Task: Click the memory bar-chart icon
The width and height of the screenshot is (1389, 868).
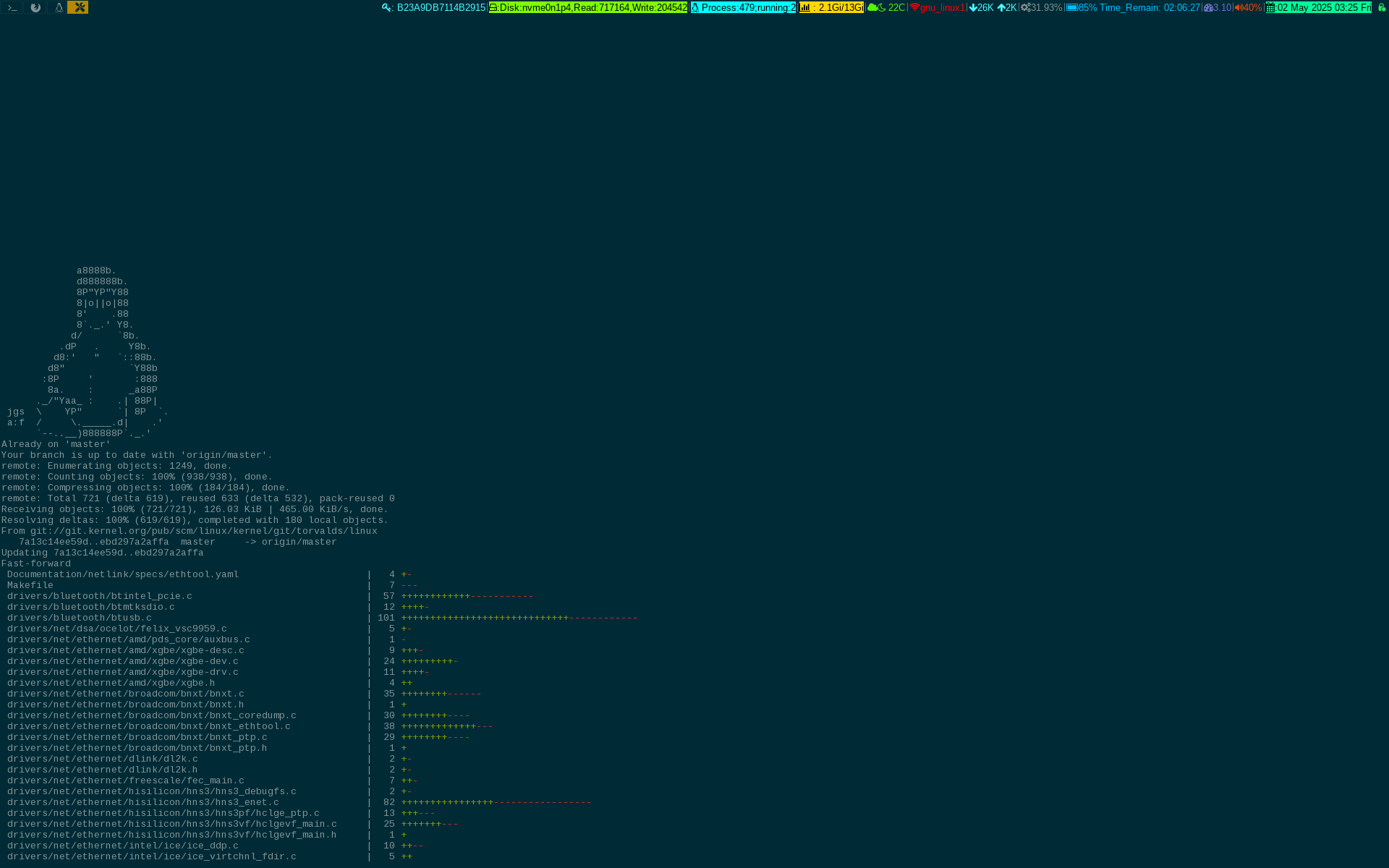Action: [805, 7]
